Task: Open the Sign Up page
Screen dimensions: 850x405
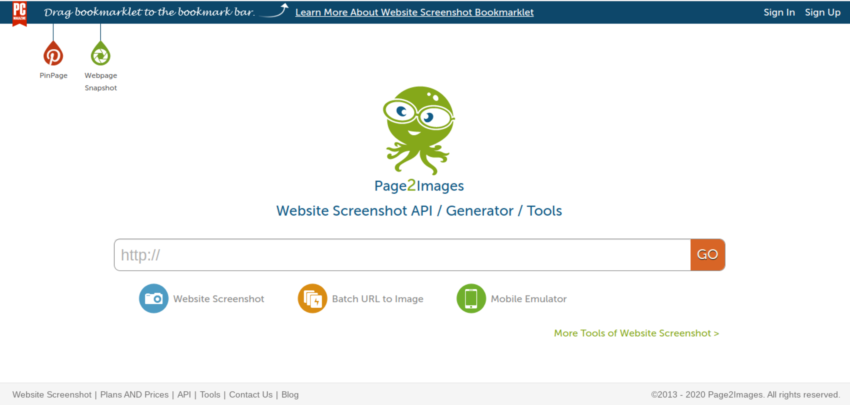Action: [822, 13]
